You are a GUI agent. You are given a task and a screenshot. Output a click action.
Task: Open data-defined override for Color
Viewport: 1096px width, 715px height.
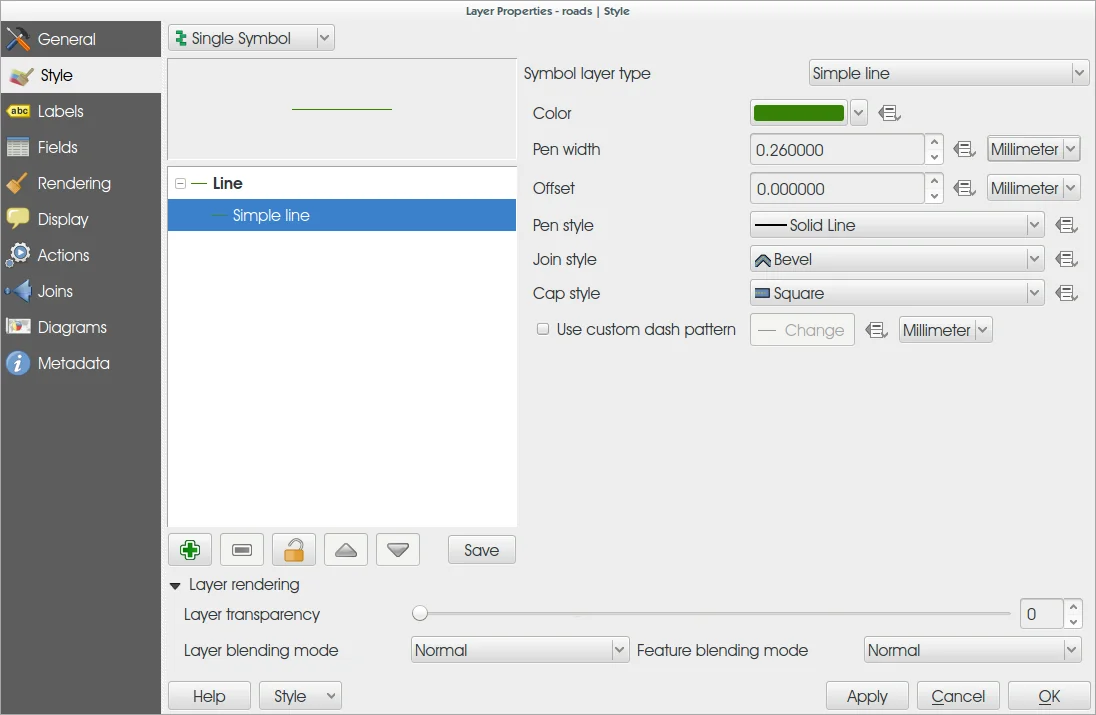[x=890, y=114]
